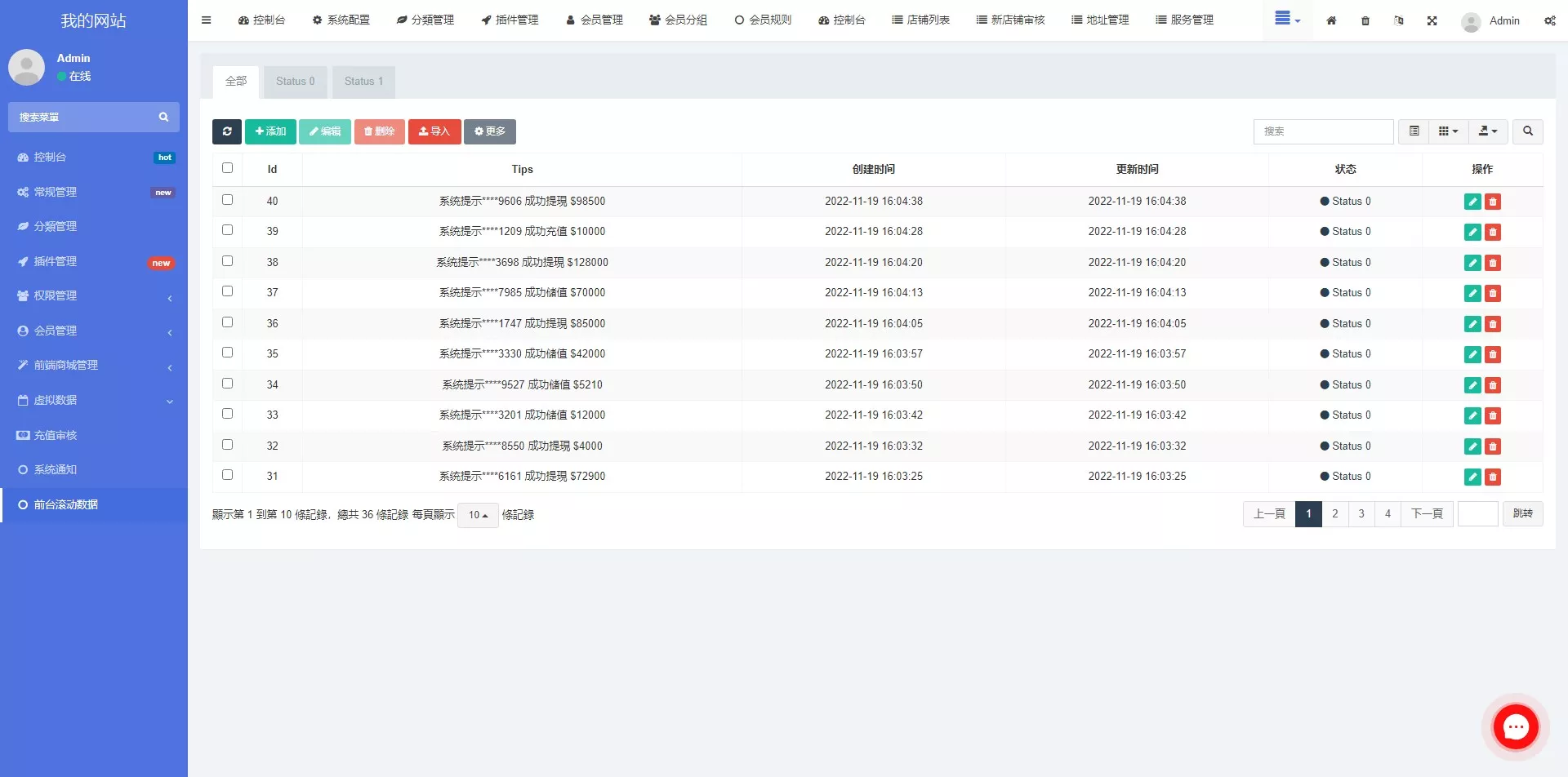This screenshot has width=1568, height=777.
Task: Check the checkbox for row Id 35
Action: click(228, 353)
